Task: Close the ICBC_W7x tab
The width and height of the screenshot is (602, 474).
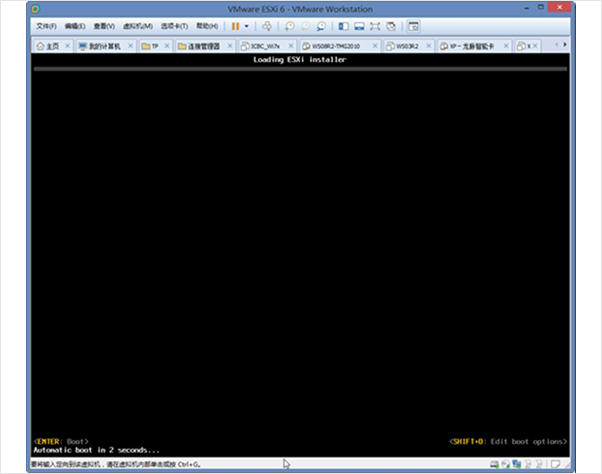Action: tap(291, 46)
